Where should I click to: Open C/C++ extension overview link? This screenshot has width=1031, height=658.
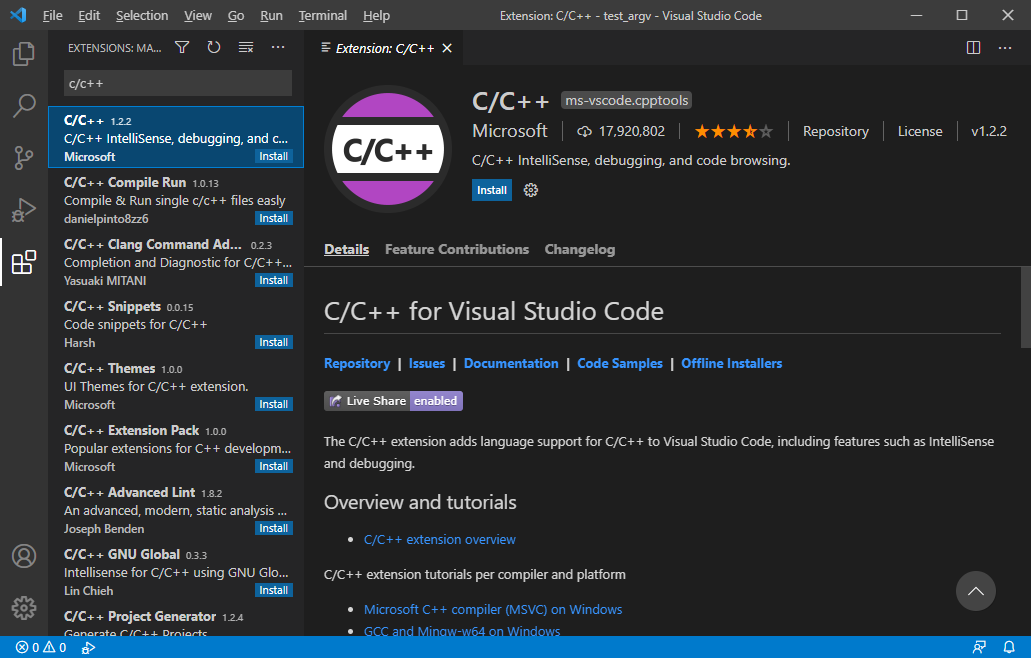point(440,540)
